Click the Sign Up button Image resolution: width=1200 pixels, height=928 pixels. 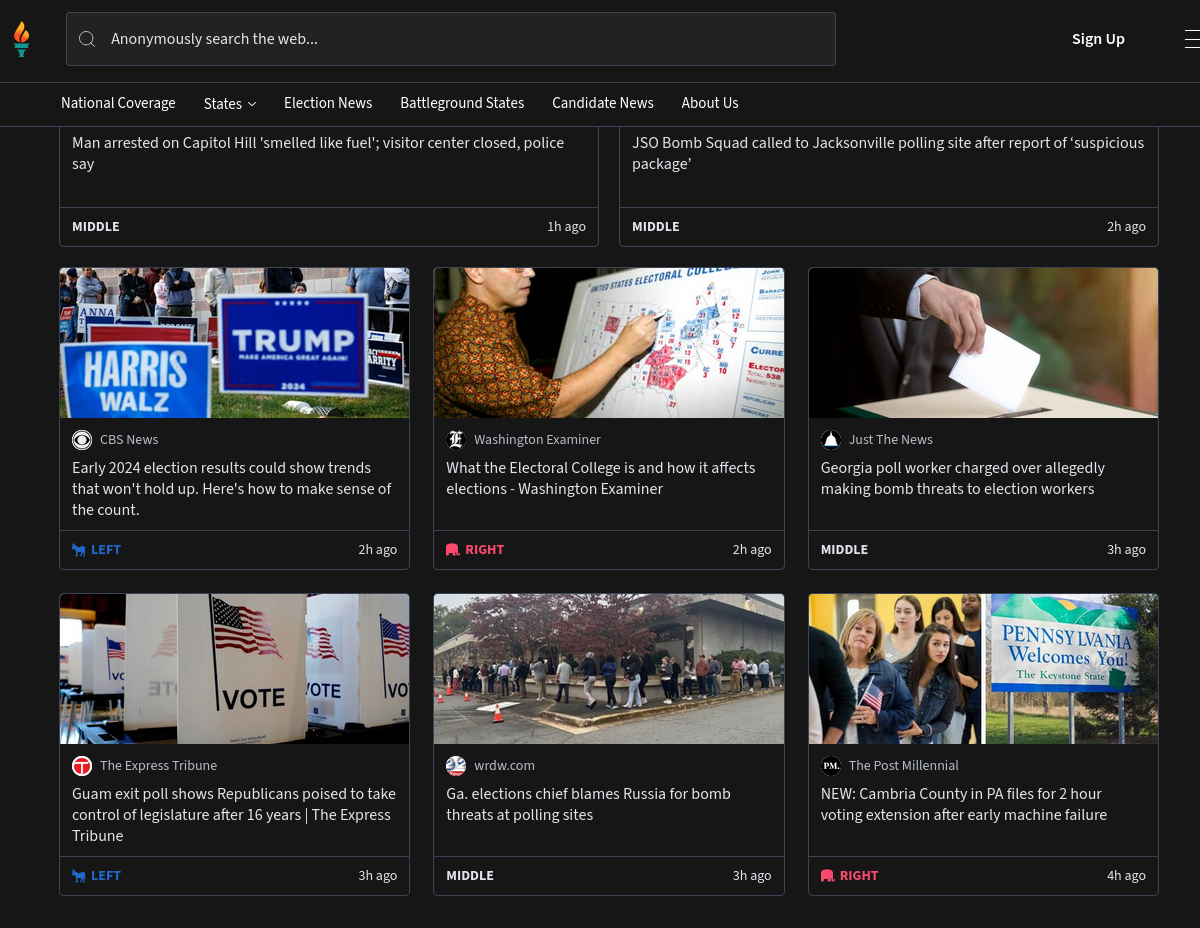pos(1098,39)
